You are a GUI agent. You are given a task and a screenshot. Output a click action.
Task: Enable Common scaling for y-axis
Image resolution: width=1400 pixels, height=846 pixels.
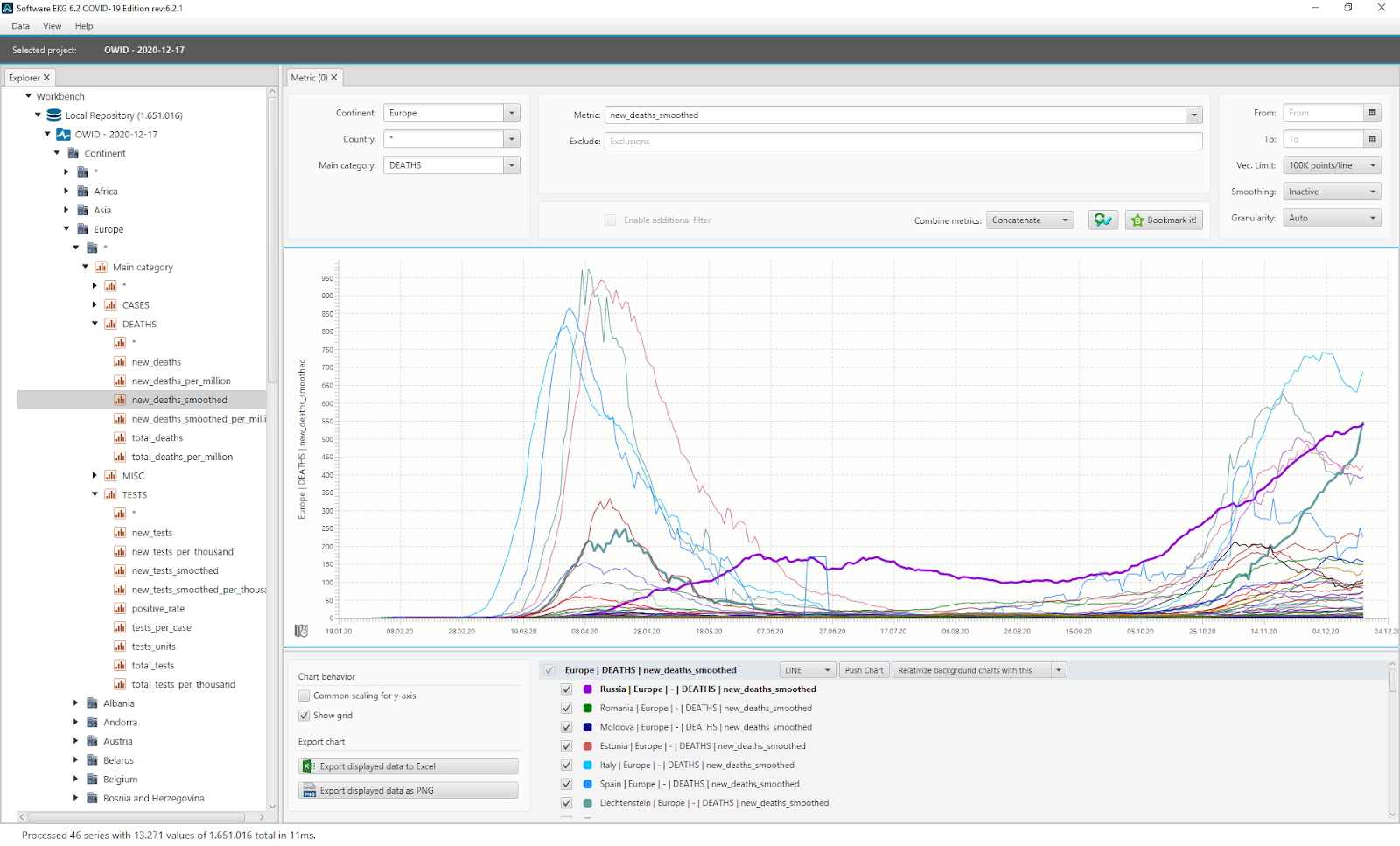coord(304,696)
